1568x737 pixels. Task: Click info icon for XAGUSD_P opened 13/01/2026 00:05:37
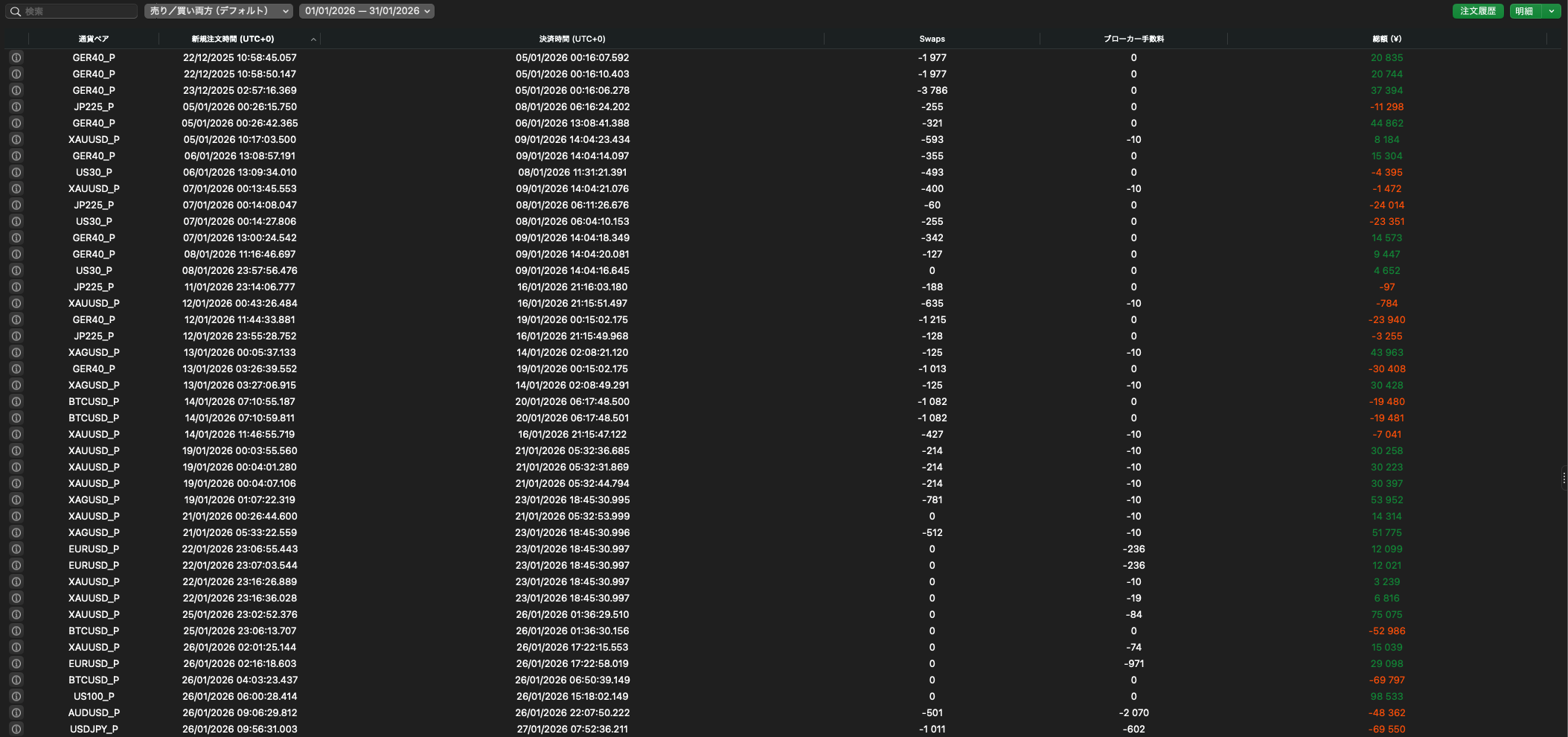(16, 352)
